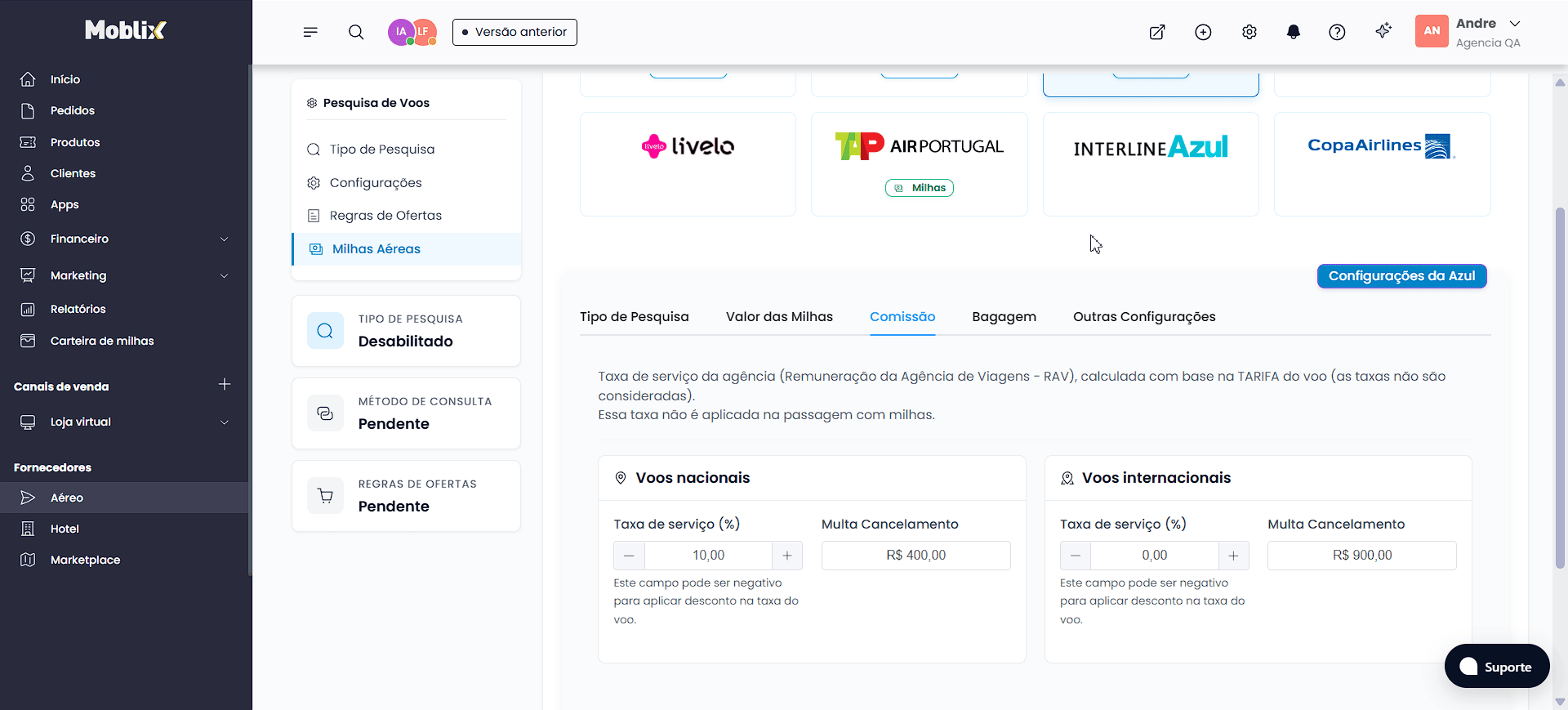This screenshot has width=1568, height=710.
Task: Open Apps in sidebar
Action: tap(65, 204)
